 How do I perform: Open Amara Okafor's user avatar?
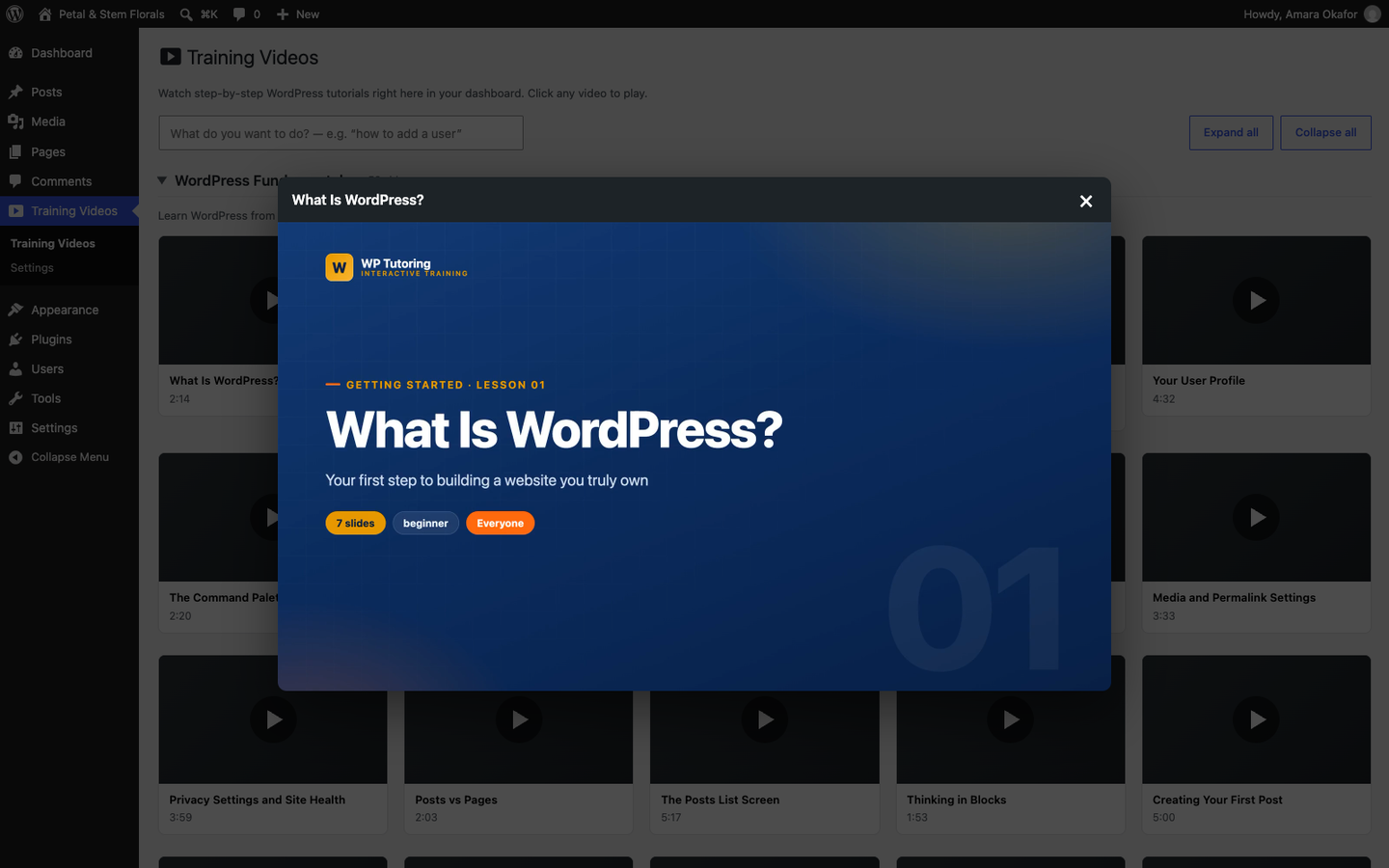pyautogui.click(x=1373, y=14)
